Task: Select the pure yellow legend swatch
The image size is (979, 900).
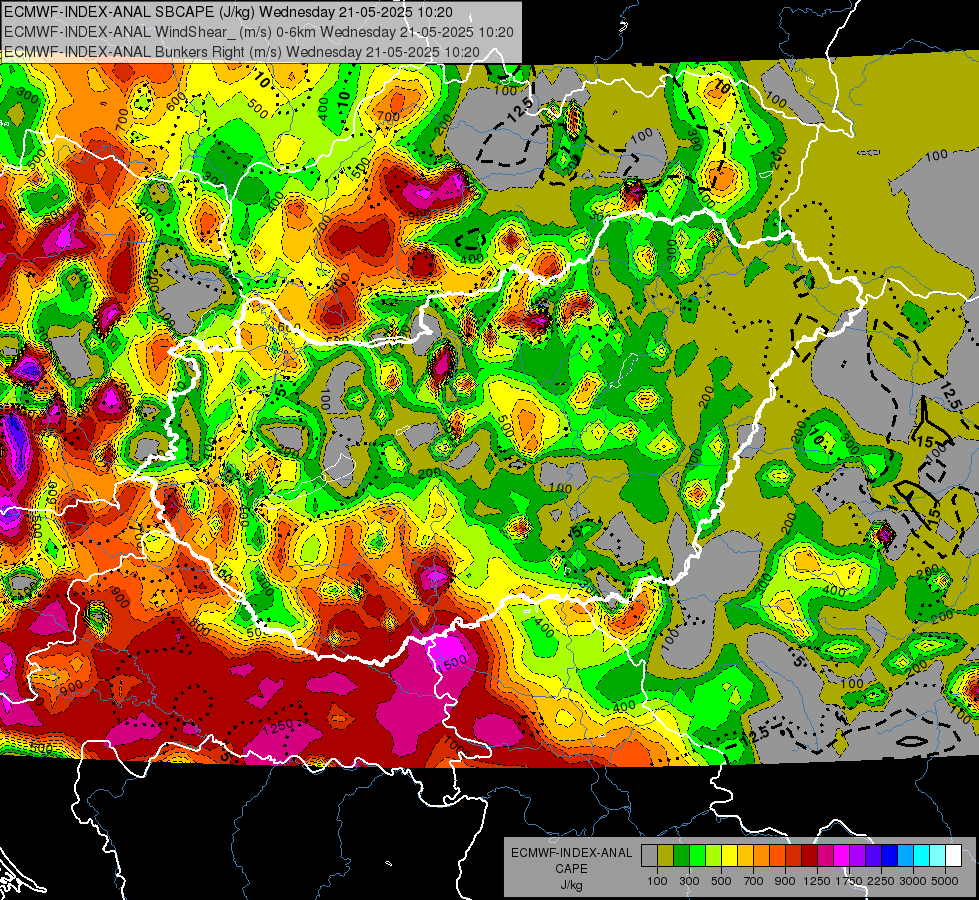Action: click(x=729, y=856)
